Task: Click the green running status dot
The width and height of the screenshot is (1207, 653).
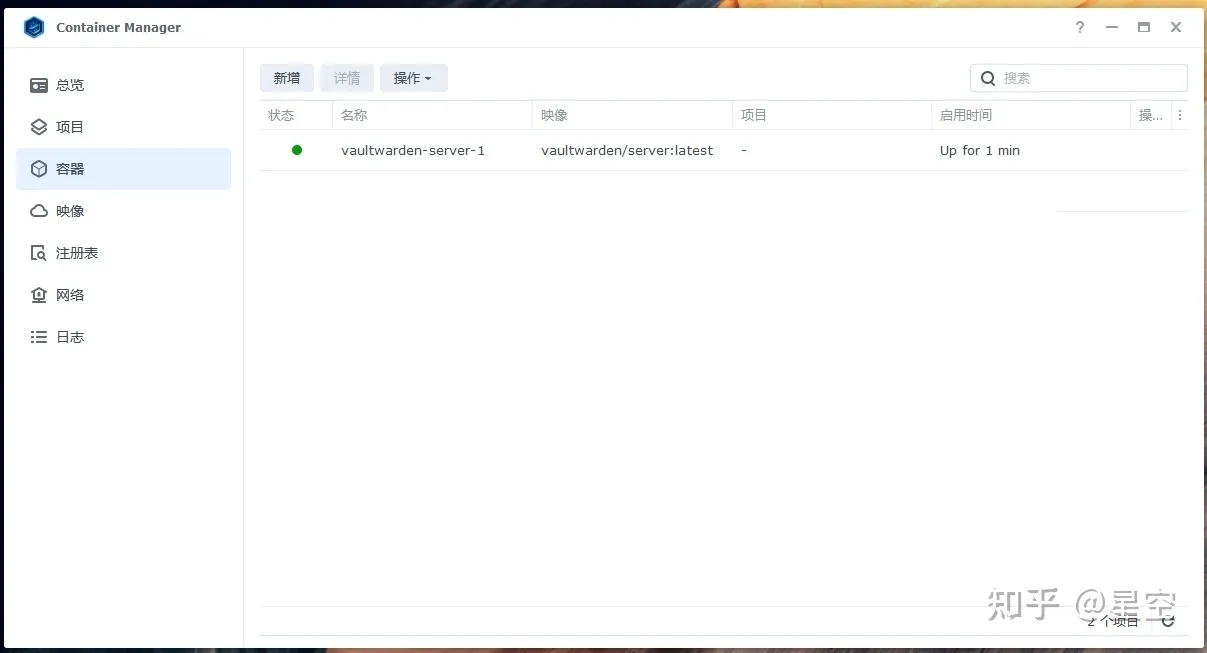Action: click(x=296, y=150)
